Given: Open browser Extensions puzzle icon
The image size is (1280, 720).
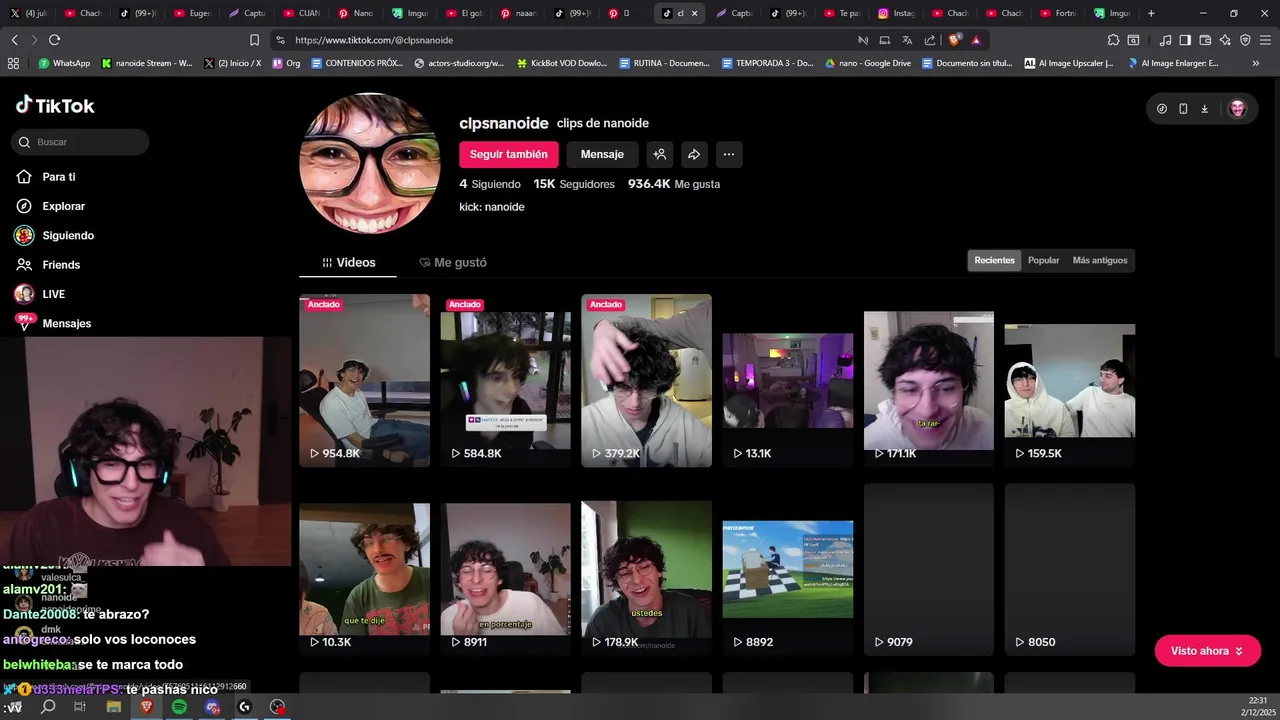Looking at the screenshot, I should [1113, 40].
